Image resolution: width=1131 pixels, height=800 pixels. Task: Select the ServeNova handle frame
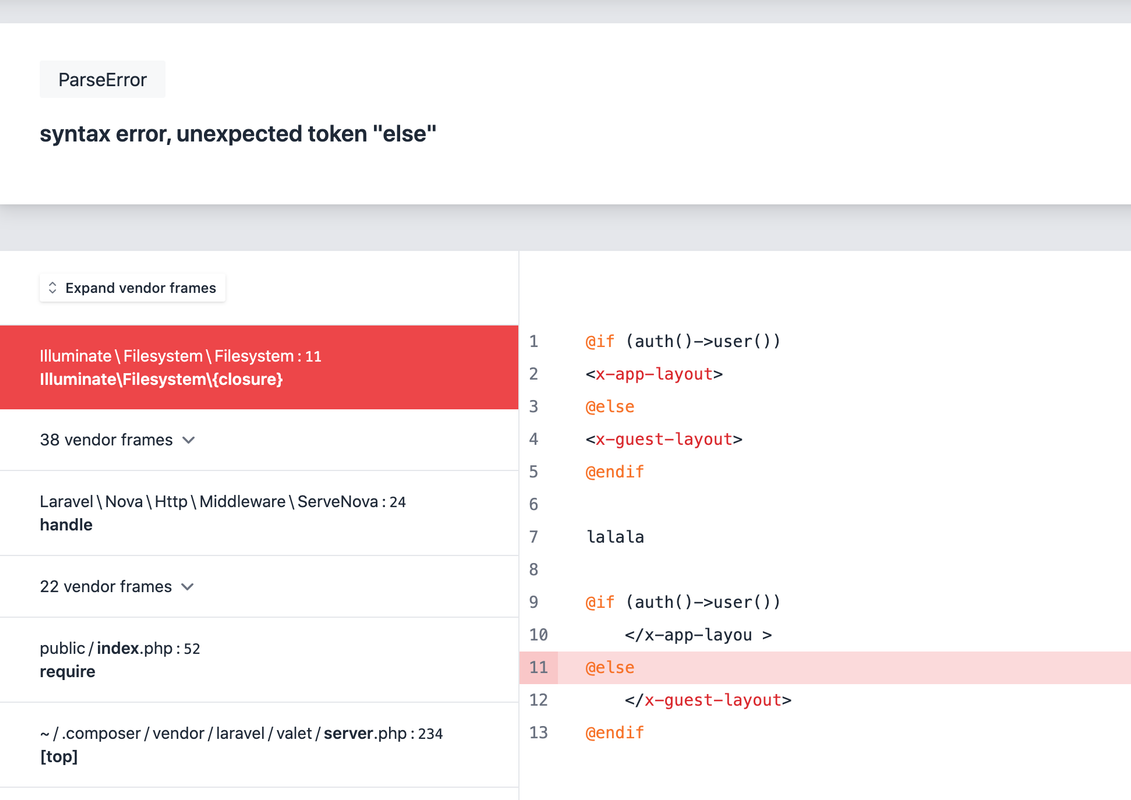click(259, 513)
